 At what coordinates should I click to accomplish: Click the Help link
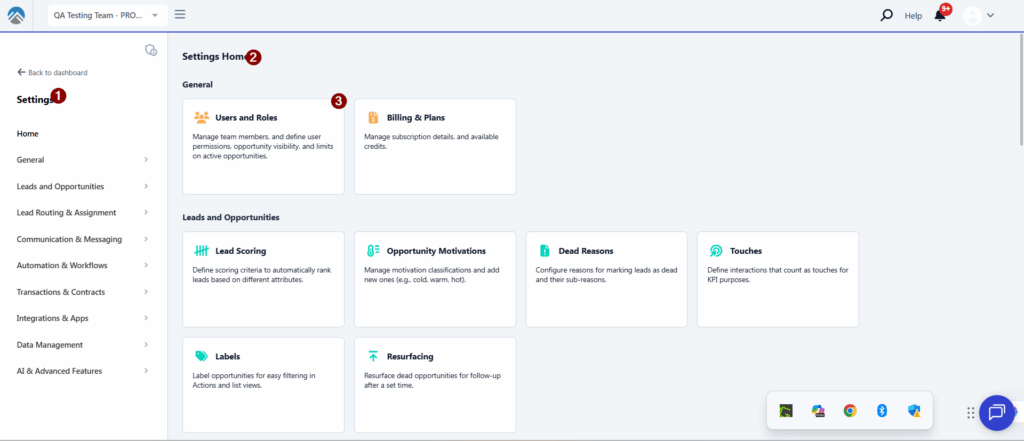click(x=913, y=16)
